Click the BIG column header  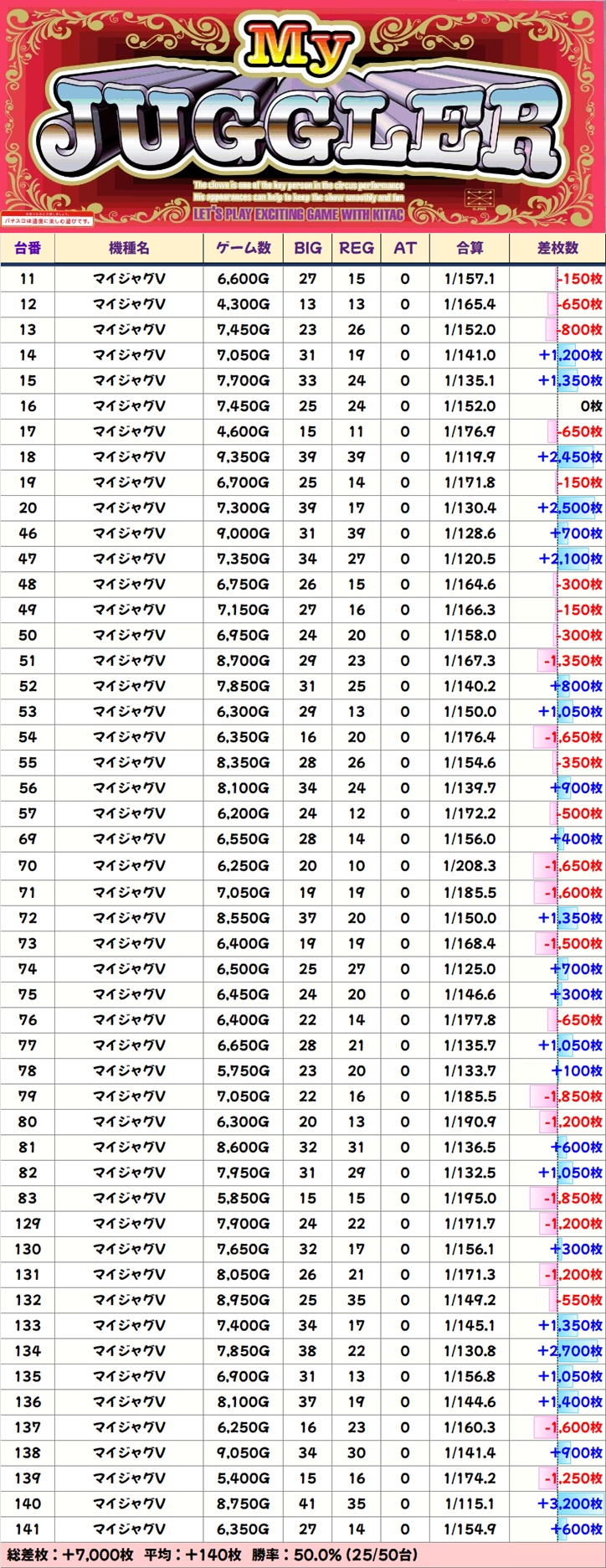307,249
